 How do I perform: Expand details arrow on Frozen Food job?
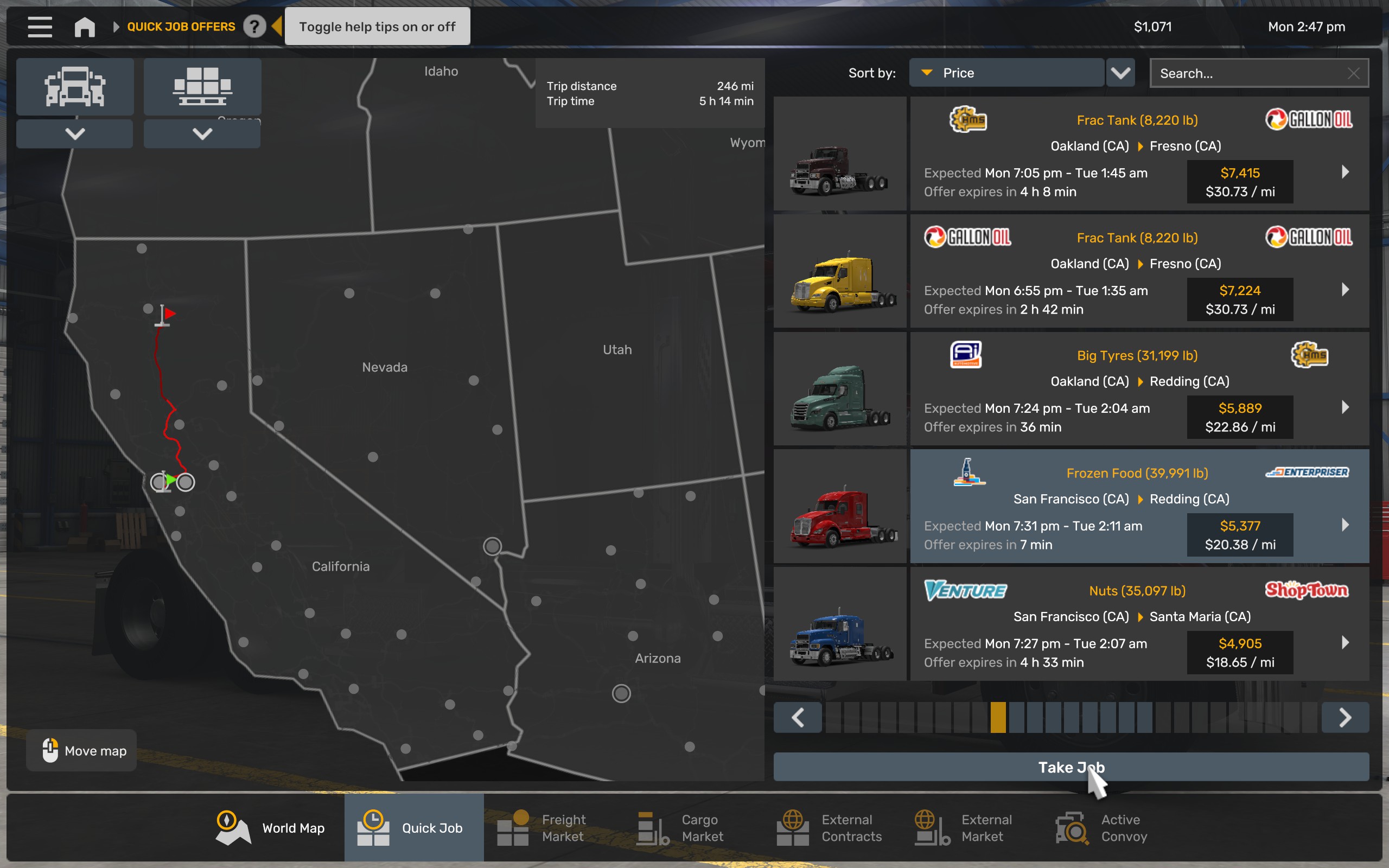tap(1345, 525)
